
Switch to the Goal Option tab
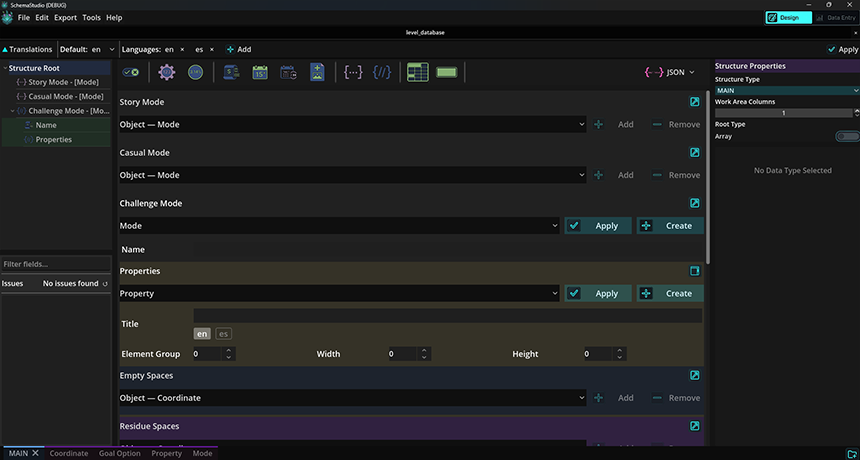120,453
